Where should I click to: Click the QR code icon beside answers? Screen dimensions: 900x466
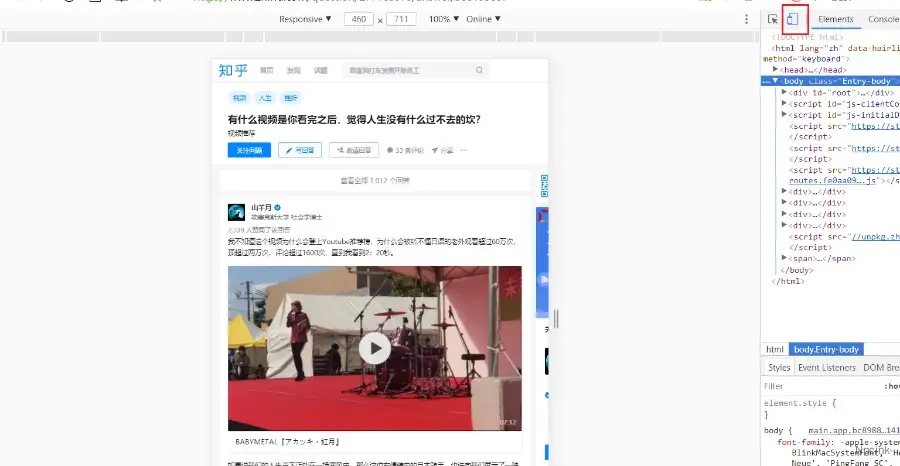pos(544,186)
